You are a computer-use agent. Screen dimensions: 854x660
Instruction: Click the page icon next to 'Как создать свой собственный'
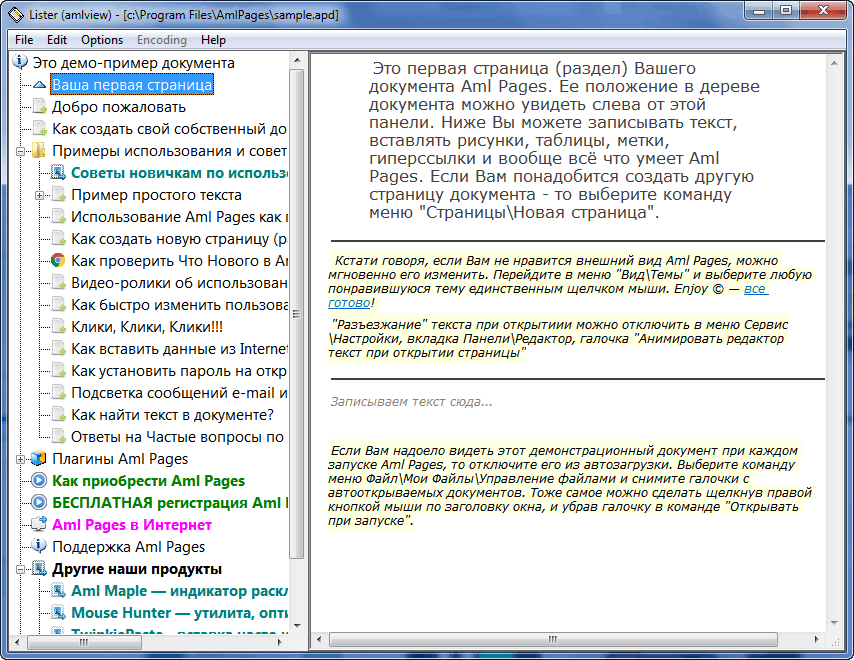[x=40, y=129]
